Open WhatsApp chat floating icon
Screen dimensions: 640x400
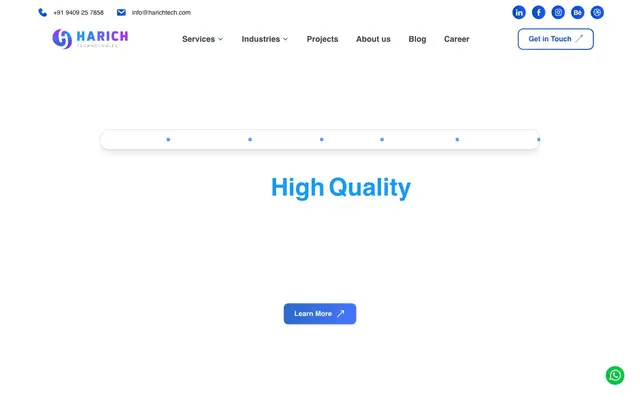[615, 375]
